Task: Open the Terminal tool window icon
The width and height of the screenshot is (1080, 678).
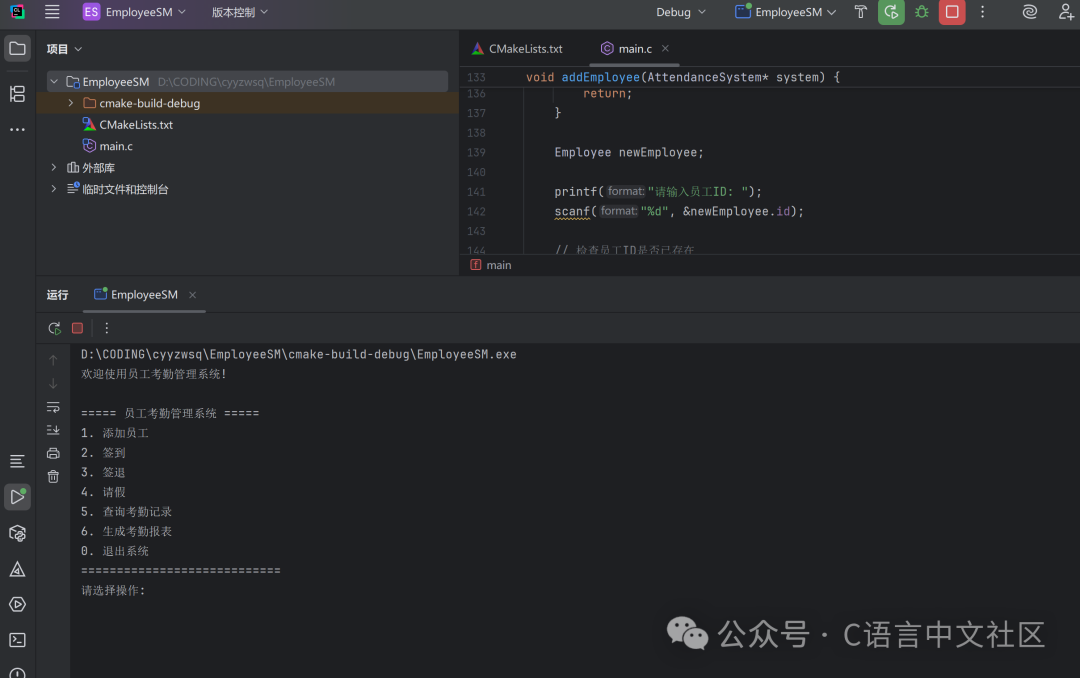Action: click(17, 640)
